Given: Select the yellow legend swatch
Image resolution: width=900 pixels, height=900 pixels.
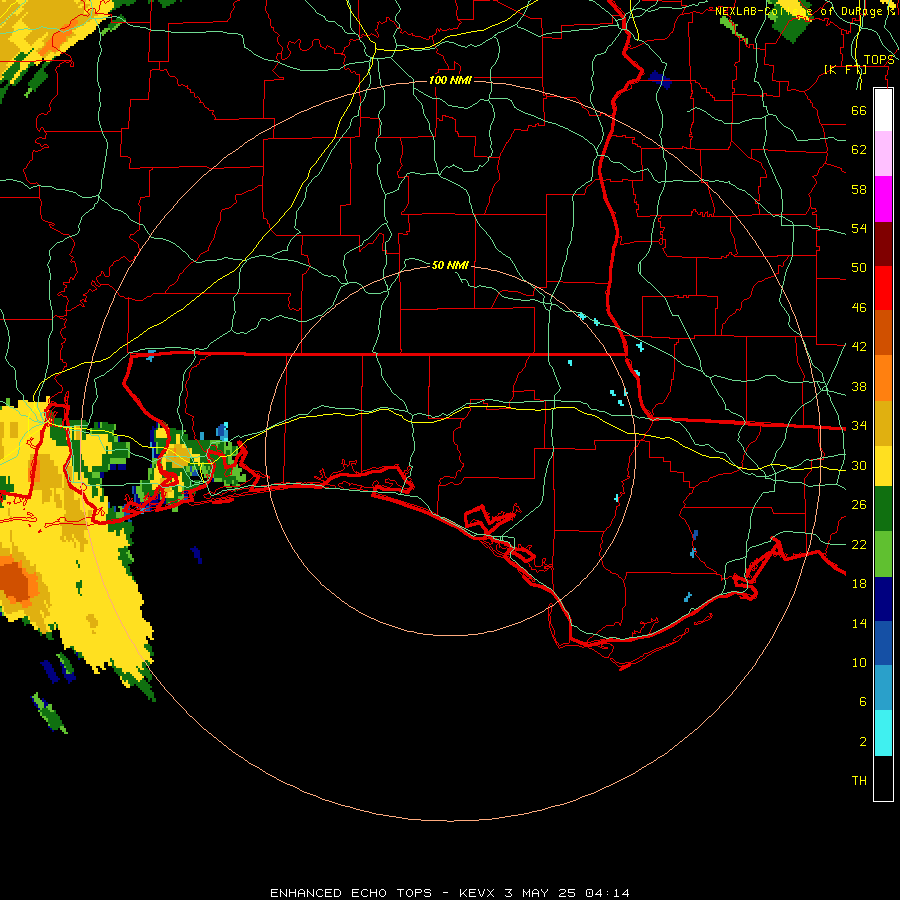Looking at the screenshot, I should (x=883, y=466).
